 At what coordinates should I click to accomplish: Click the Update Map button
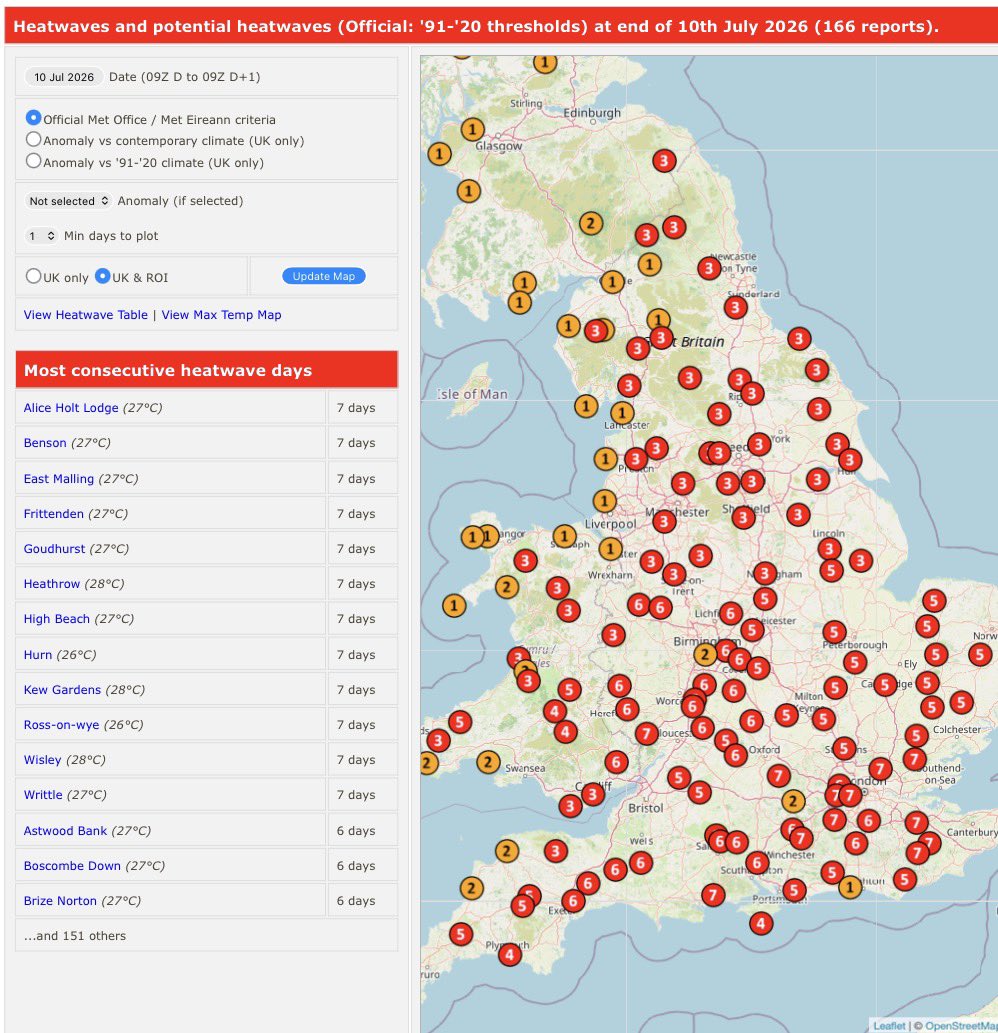[x=323, y=276]
